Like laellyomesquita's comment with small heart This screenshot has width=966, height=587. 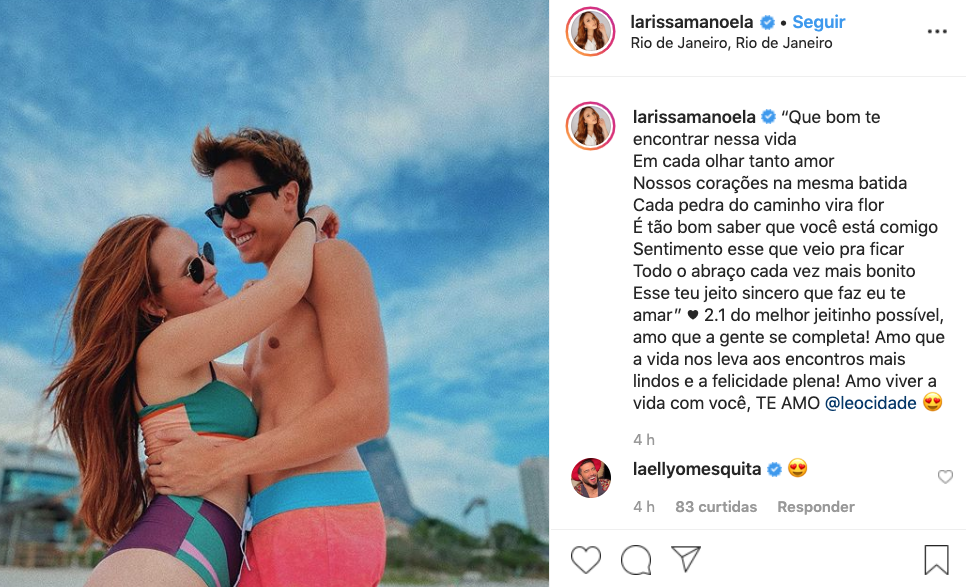click(945, 477)
